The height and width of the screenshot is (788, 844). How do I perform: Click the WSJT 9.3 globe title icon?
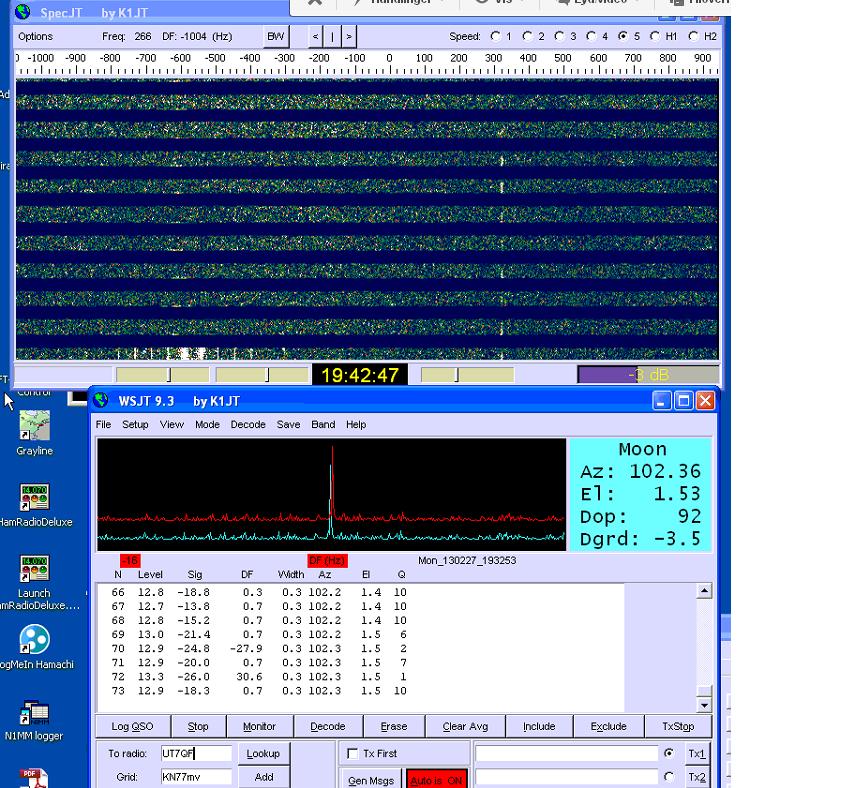point(101,400)
